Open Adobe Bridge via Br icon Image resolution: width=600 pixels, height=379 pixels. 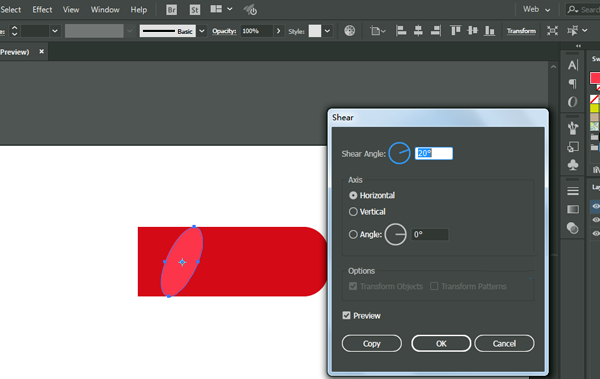coord(171,10)
